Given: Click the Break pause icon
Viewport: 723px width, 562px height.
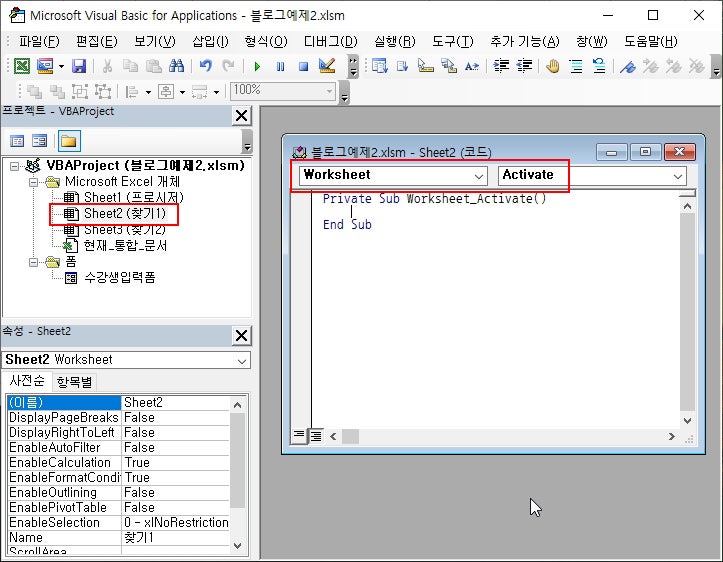Looking at the screenshot, I should pyautogui.click(x=280, y=66).
